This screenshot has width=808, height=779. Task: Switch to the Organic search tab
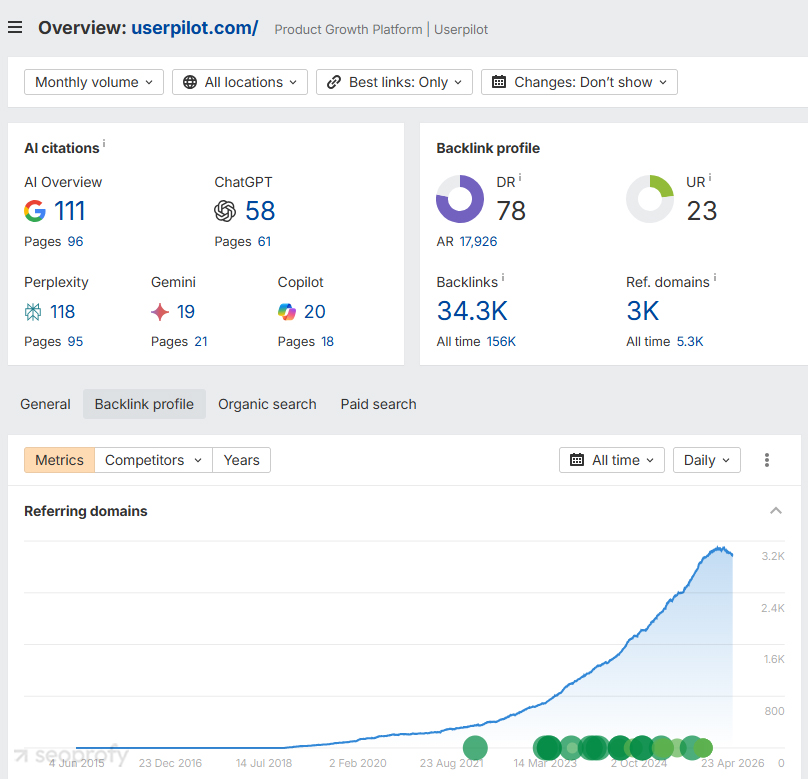pyautogui.click(x=267, y=404)
